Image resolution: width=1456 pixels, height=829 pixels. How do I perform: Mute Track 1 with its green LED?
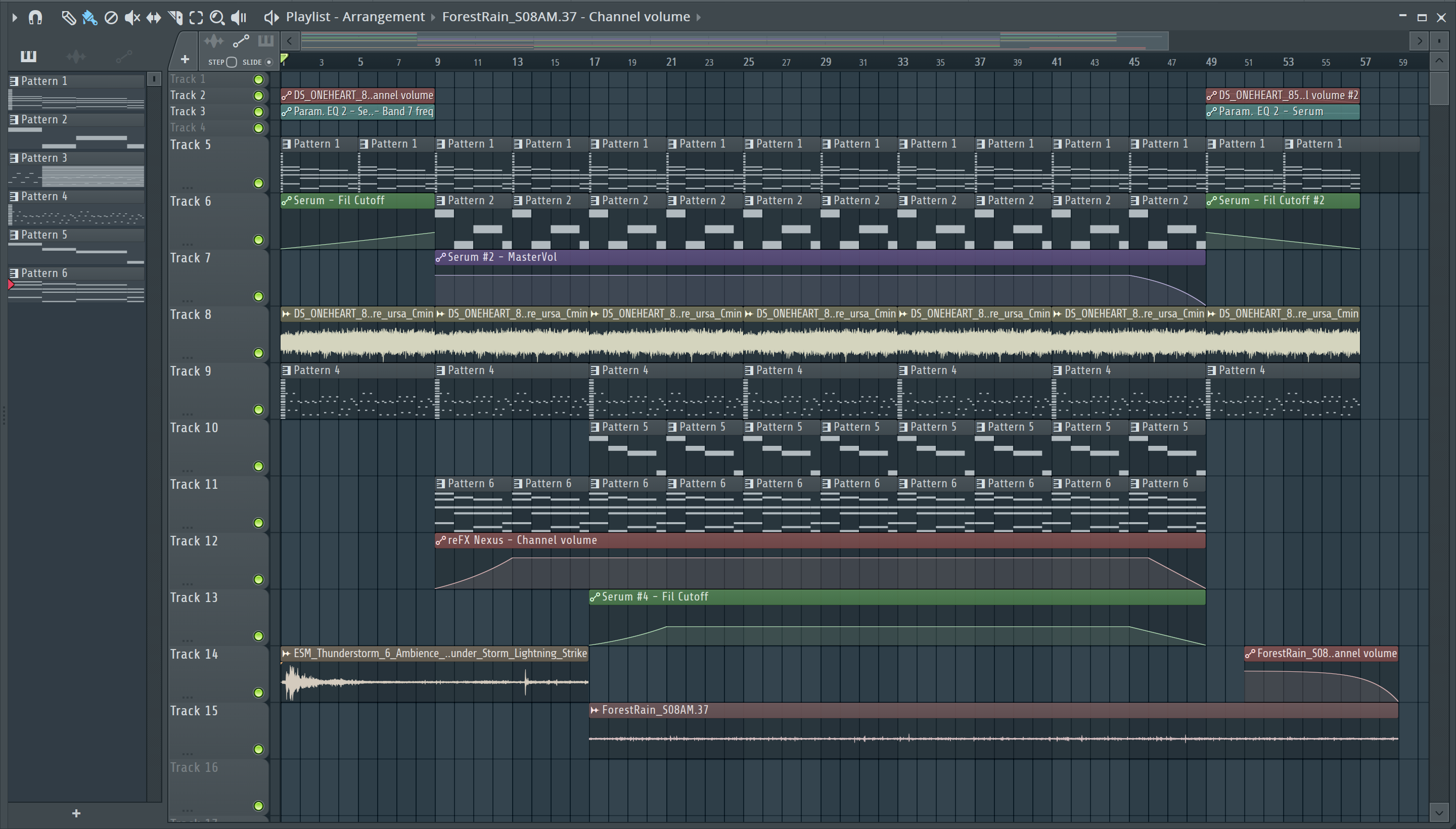(x=258, y=79)
